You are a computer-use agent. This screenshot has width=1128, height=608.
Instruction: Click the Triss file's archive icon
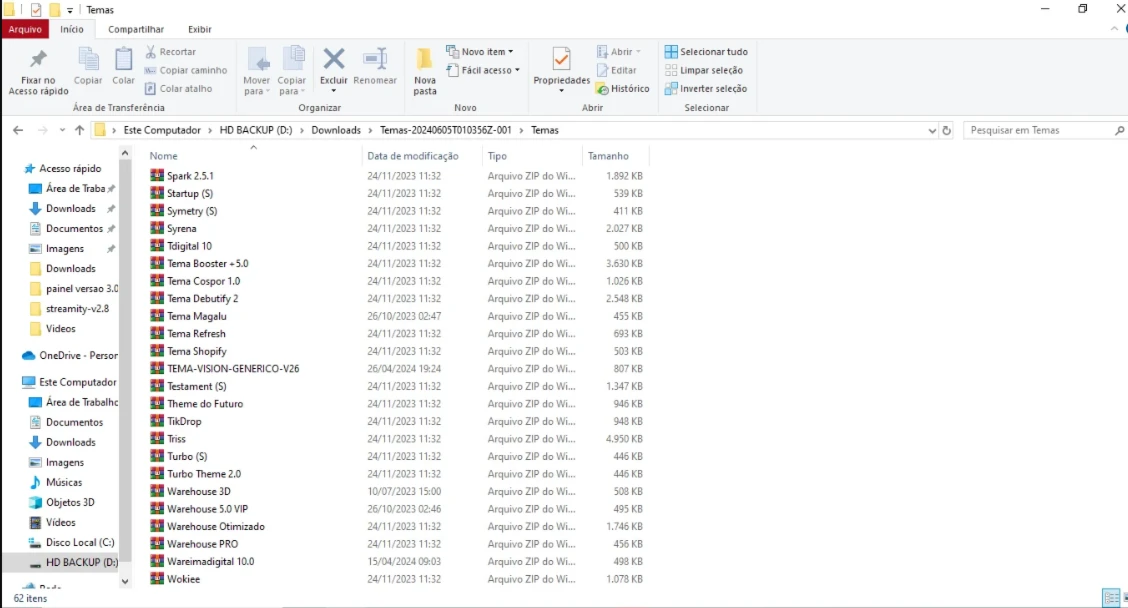click(157, 438)
